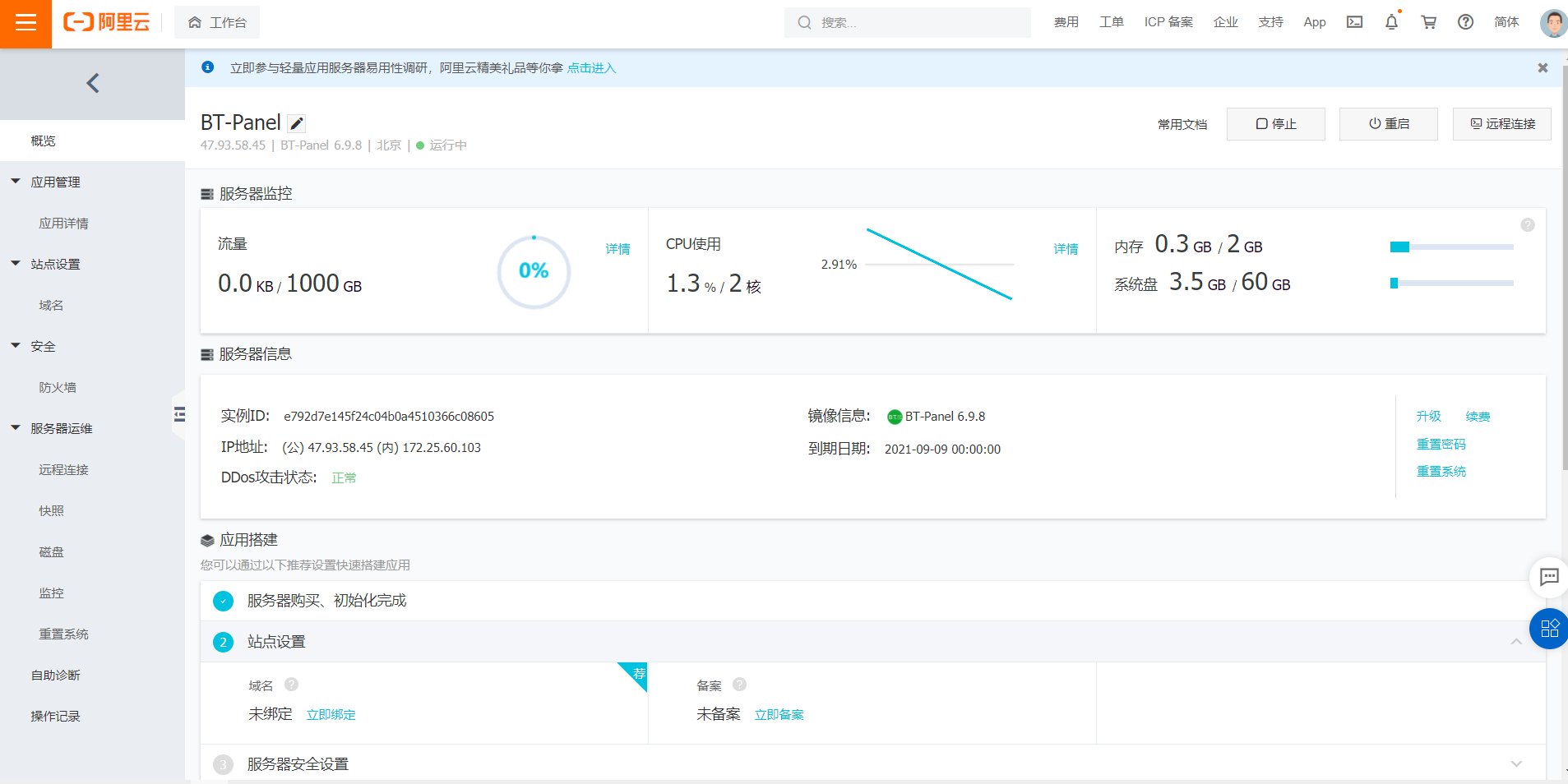This screenshot has height=784, width=1568.
Task: Collapse the 服务器运维 sidebar group
Action: point(15,428)
